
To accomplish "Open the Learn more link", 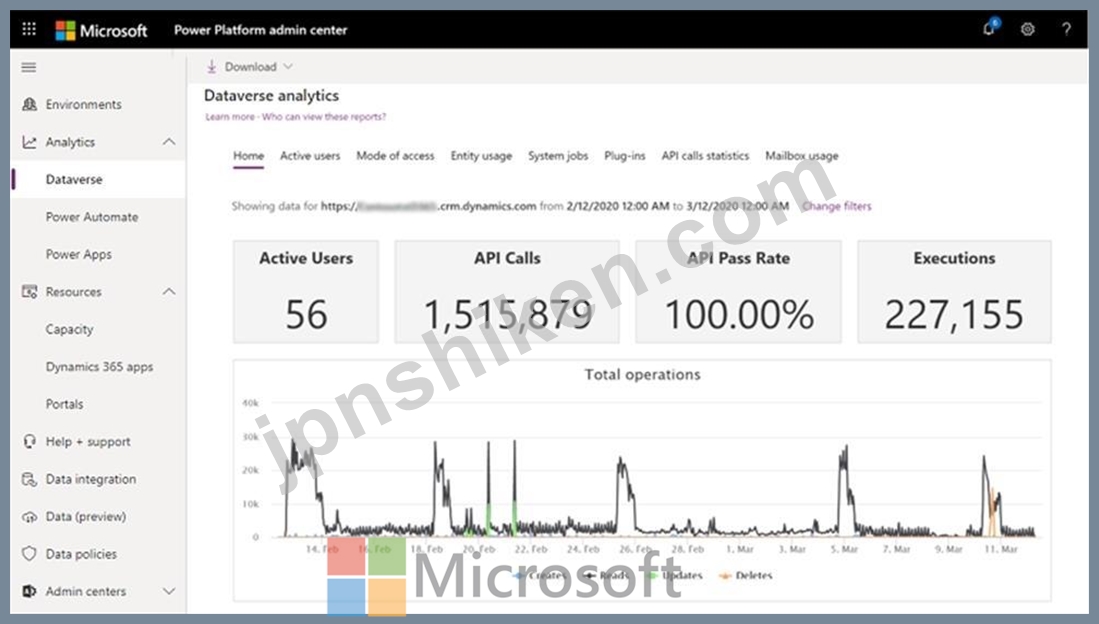I will pyautogui.click(x=230, y=117).
